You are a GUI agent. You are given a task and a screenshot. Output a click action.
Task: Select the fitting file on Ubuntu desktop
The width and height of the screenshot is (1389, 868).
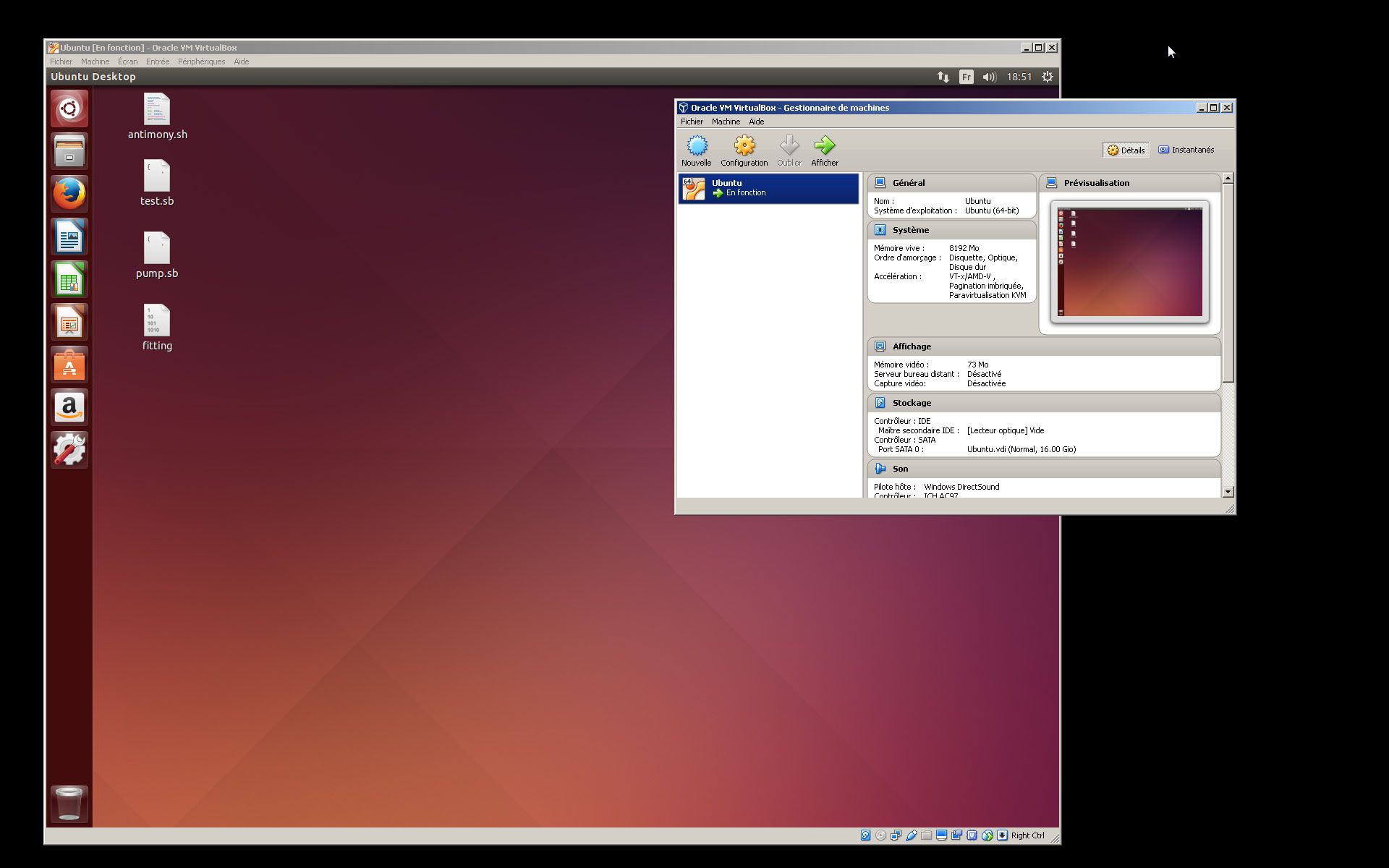point(157,328)
